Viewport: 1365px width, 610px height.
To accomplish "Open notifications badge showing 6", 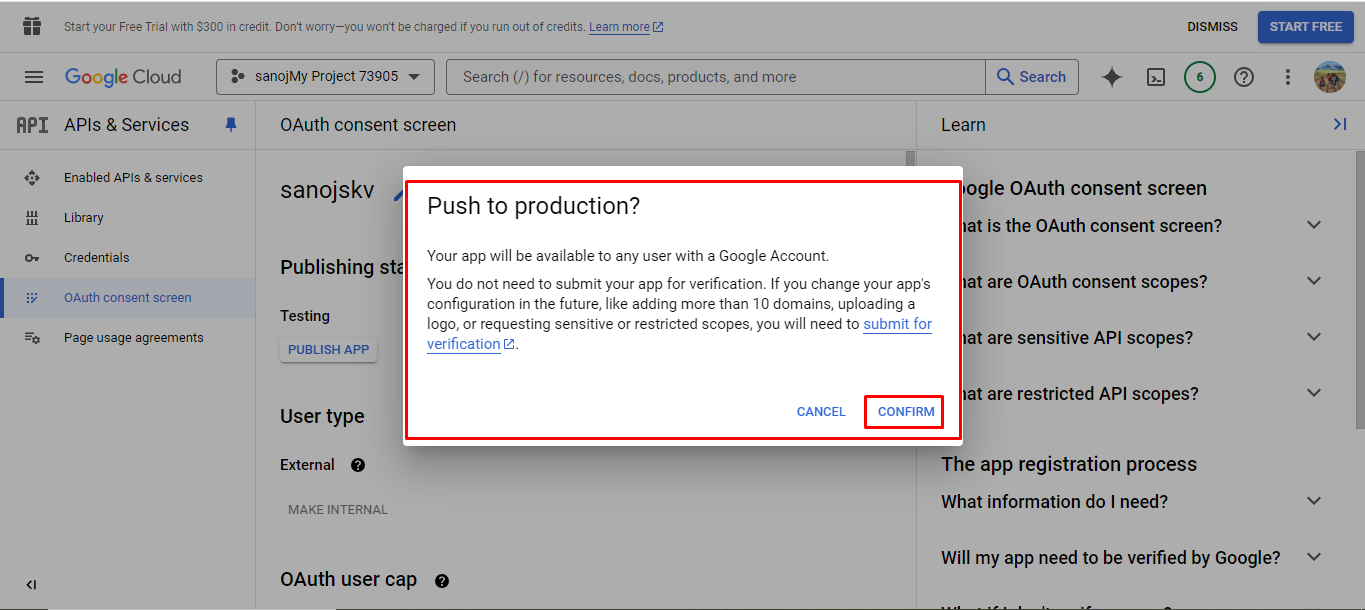I will (x=1200, y=77).
